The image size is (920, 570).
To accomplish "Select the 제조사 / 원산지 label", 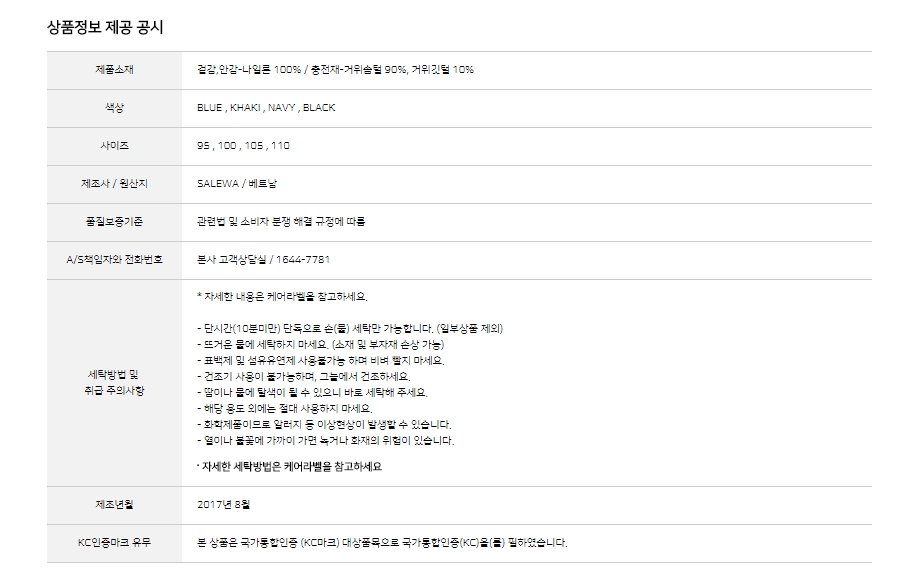I will tap(115, 184).
